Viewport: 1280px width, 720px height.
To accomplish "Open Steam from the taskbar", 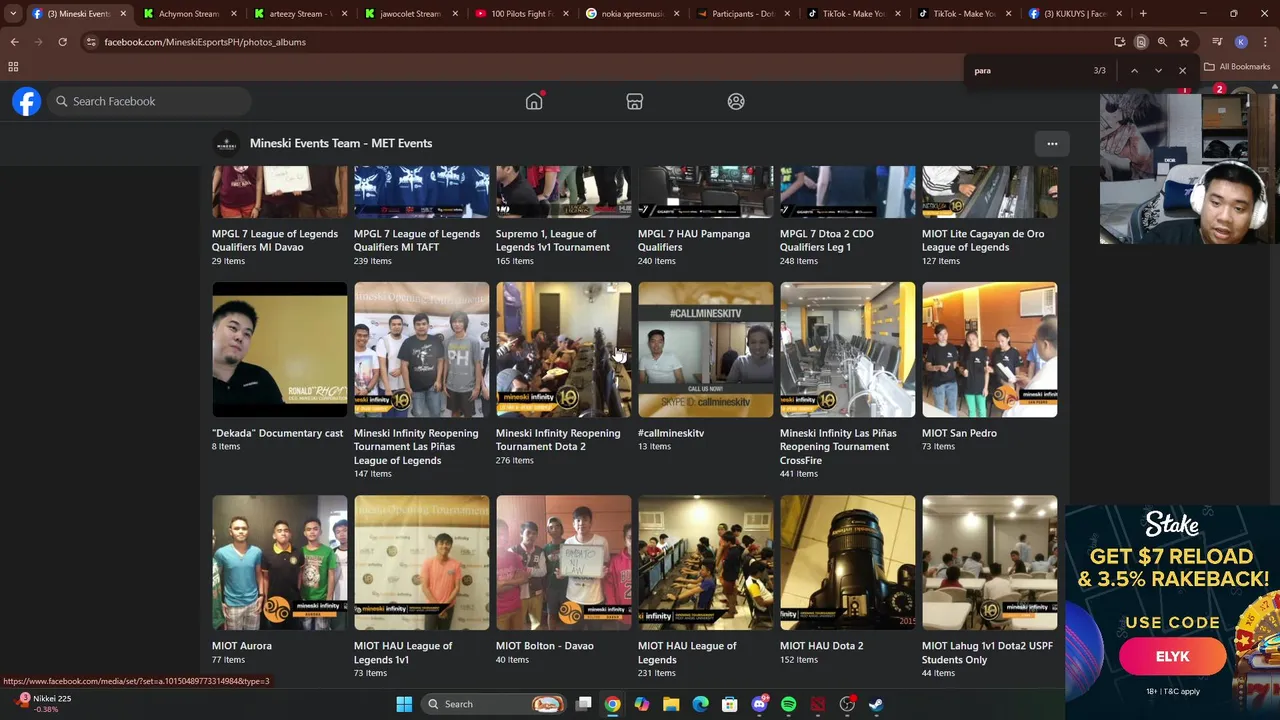I will tap(876, 704).
